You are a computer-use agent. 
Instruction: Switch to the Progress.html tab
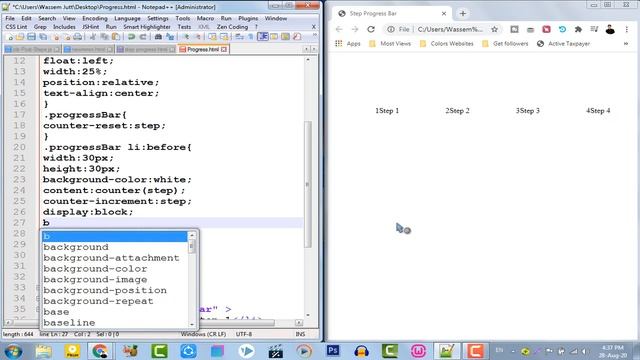point(203,49)
